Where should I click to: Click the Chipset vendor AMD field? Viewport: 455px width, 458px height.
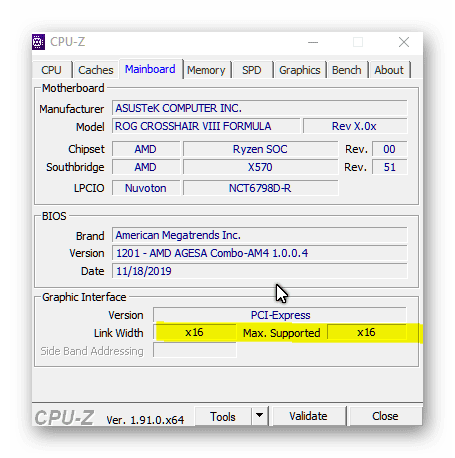point(146,149)
